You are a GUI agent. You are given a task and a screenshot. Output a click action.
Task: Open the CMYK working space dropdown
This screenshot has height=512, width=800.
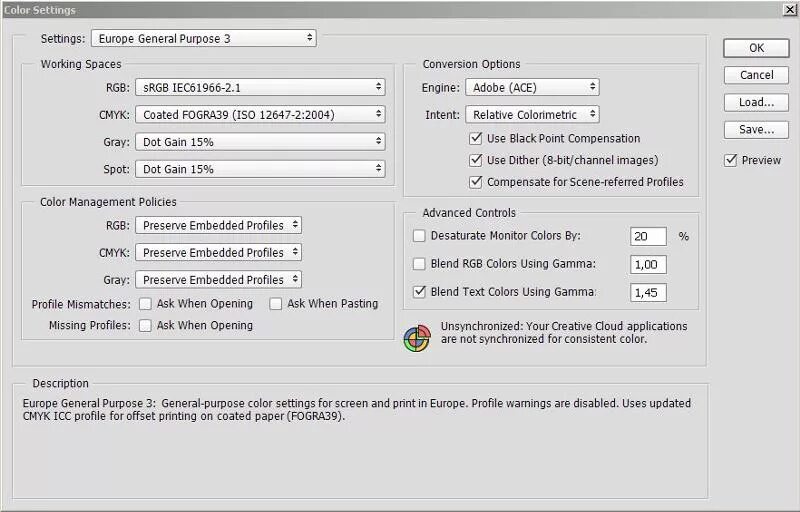[260, 114]
